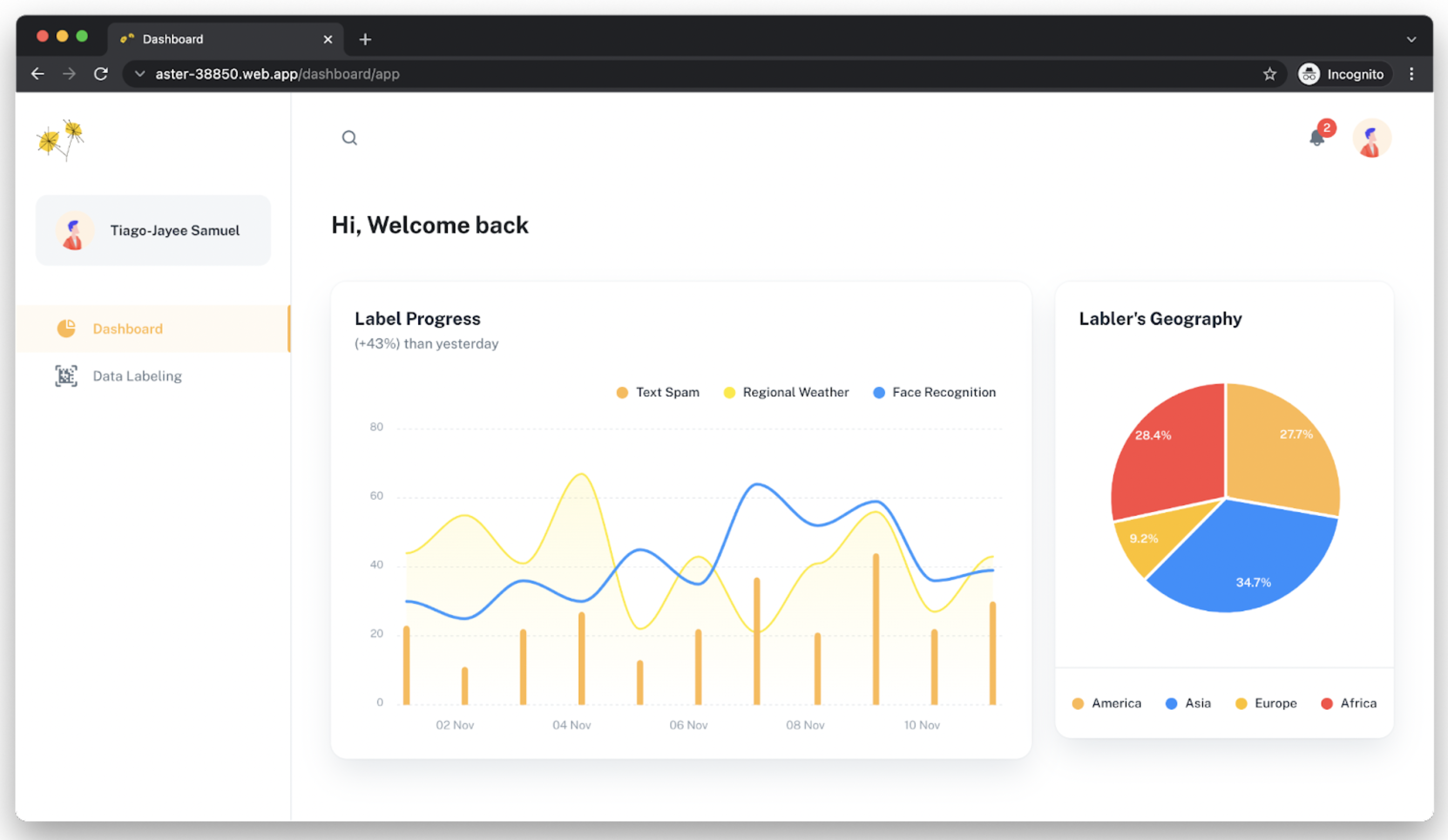
Task: Switch to the Dashboard browser tab
Action: pos(172,38)
